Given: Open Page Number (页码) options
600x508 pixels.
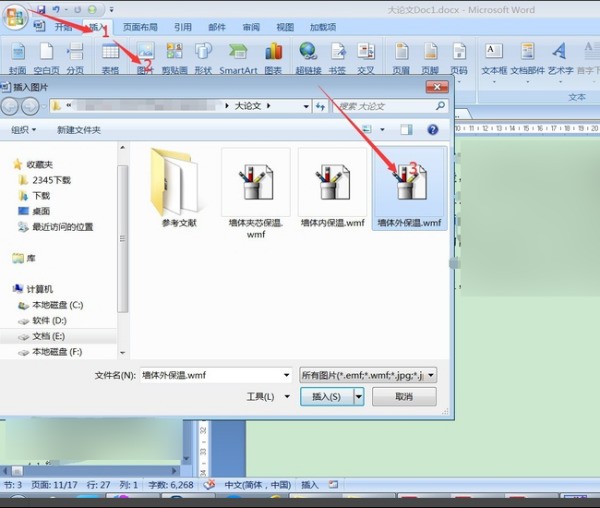Looking at the screenshot, I should (x=459, y=60).
